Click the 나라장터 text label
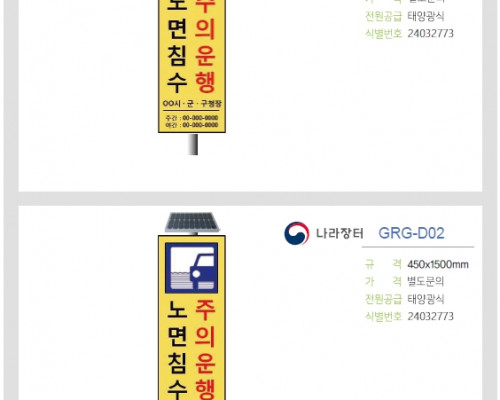 [x=339, y=233]
